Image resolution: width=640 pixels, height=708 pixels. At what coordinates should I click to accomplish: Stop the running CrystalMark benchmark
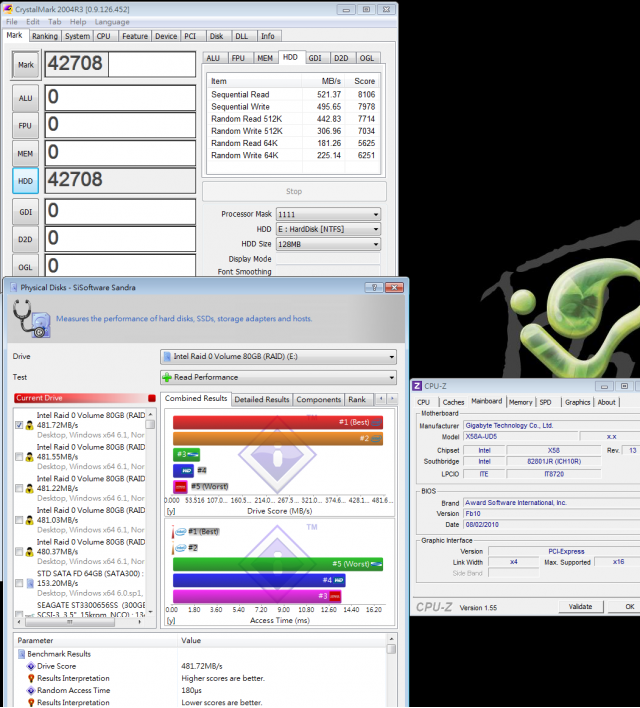pos(294,191)
